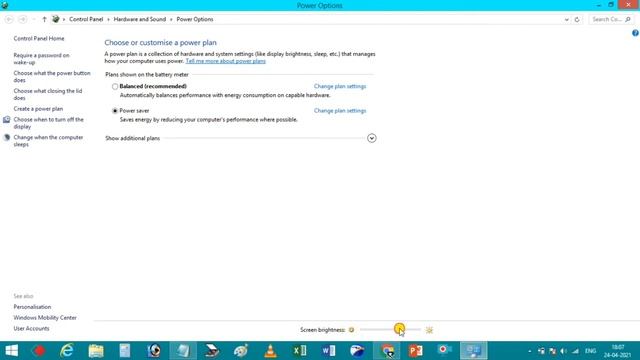
Task: Change plan settings for Balanced
Action: click(x=340, y=86)
